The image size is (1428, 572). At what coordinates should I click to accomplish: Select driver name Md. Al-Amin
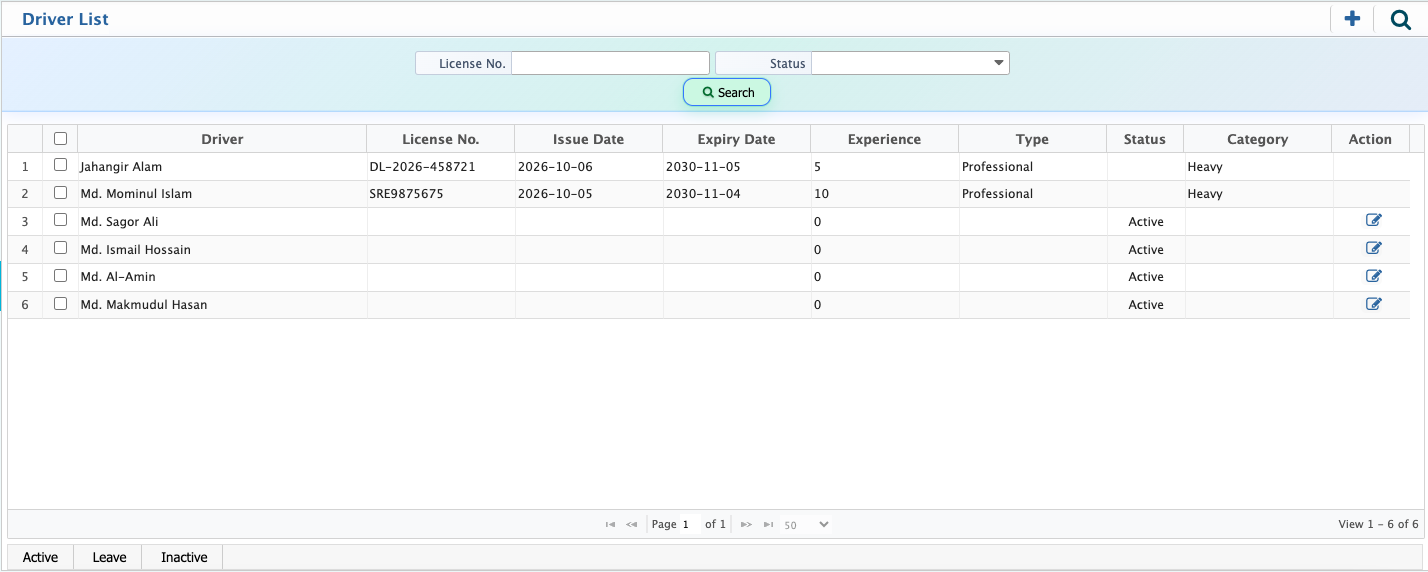coord(118,277)
